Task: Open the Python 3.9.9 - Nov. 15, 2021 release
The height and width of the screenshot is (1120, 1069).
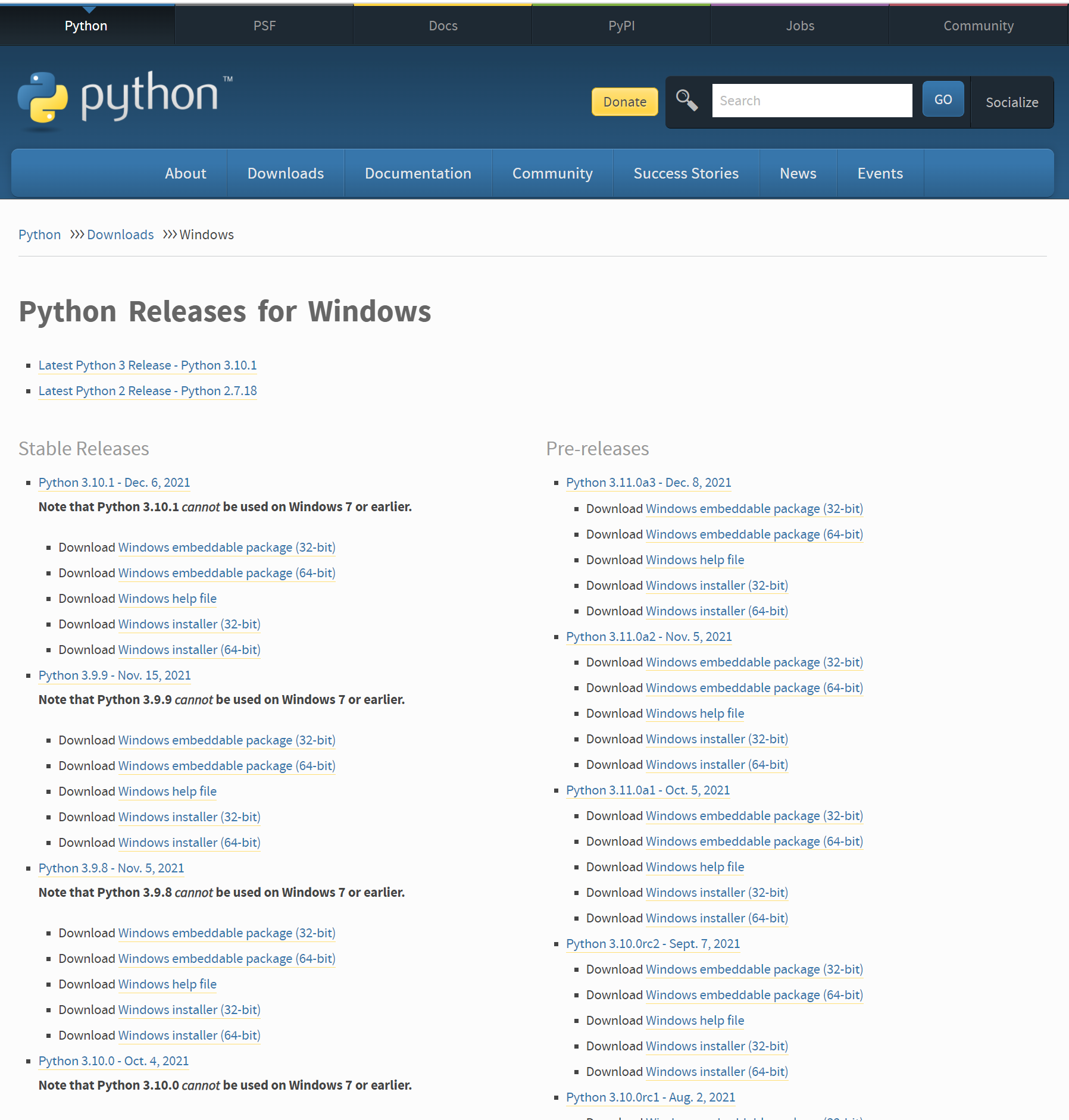Action: pyautogui.click(x=115, y=675)
